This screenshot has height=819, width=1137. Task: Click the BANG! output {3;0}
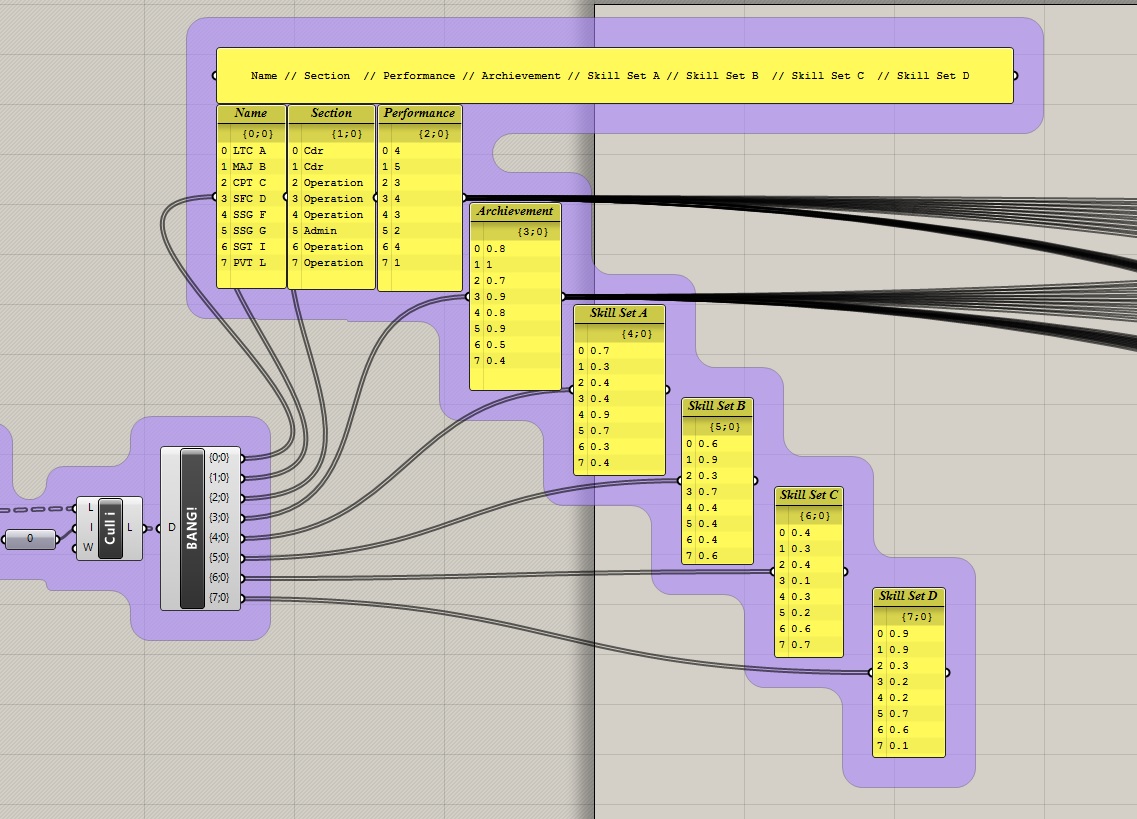tap(219, 518)
